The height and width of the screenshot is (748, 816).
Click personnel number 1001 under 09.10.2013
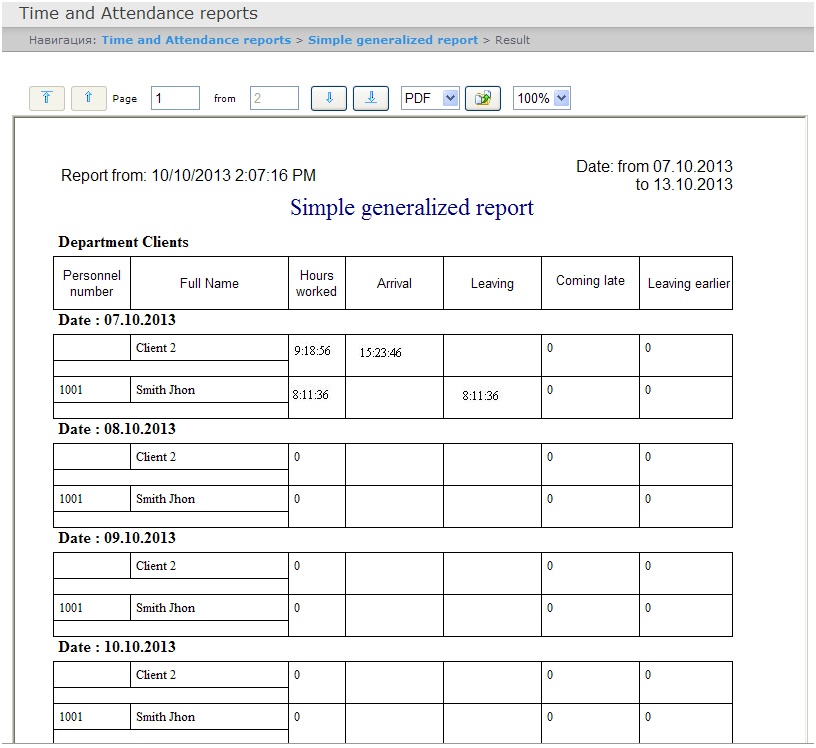pyautogui.click(x=71, y=608)
